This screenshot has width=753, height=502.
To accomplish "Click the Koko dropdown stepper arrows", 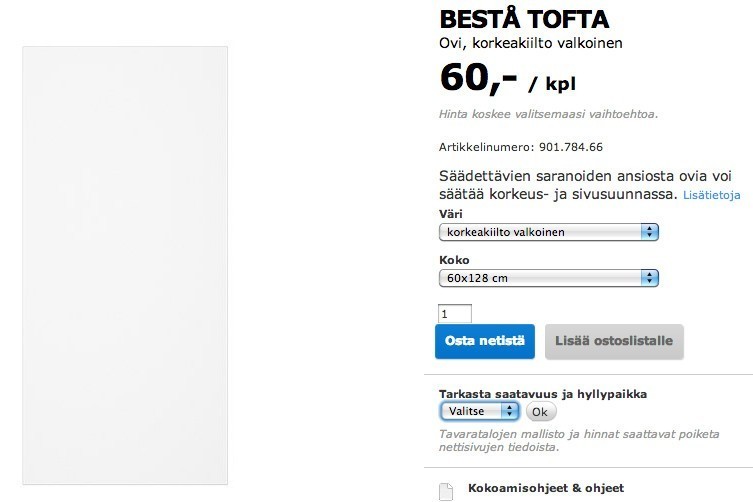I will coord(649,278).
